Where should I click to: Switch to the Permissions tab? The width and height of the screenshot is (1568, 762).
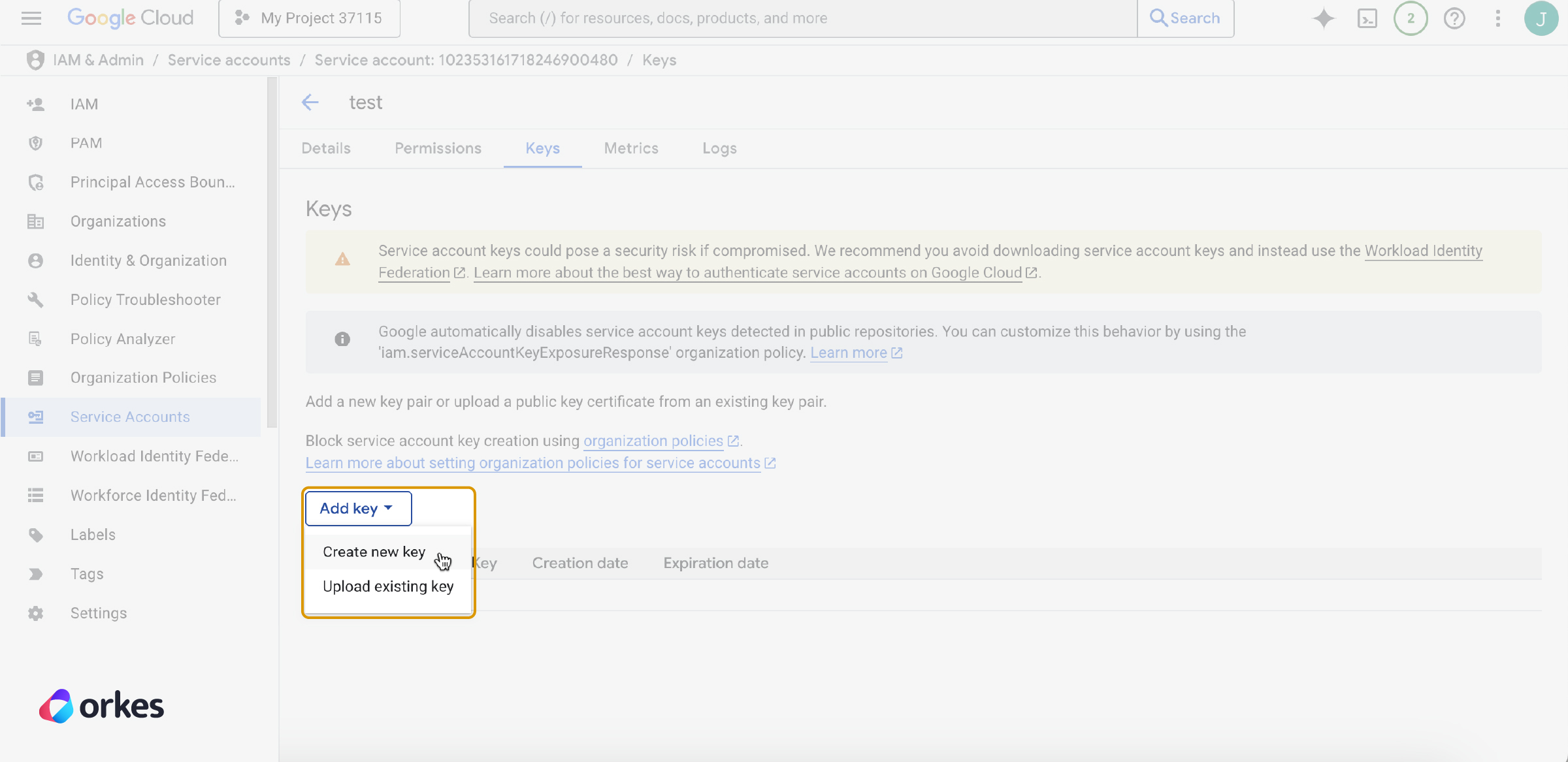coord(438,148)
